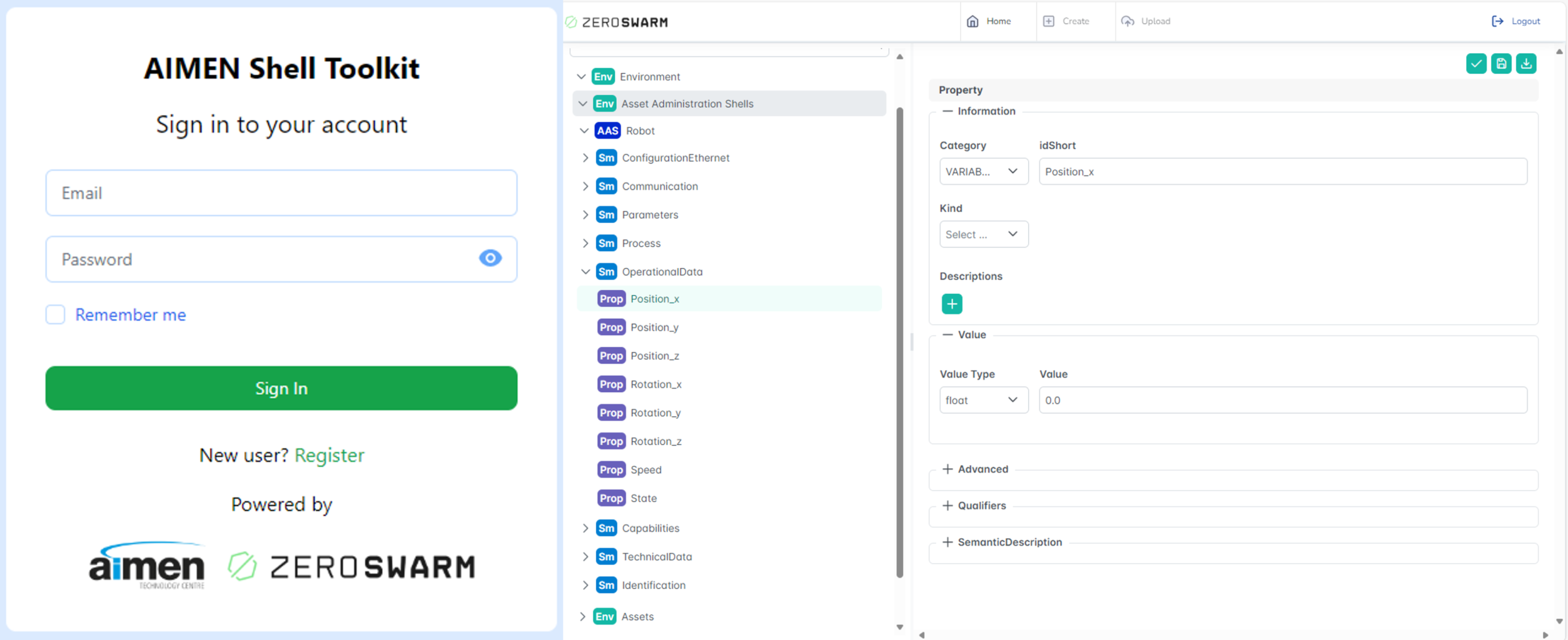The image size is (1568, 640).
Task: Follow the Register link
Action: pyautogui.click(x=329, y=455)
